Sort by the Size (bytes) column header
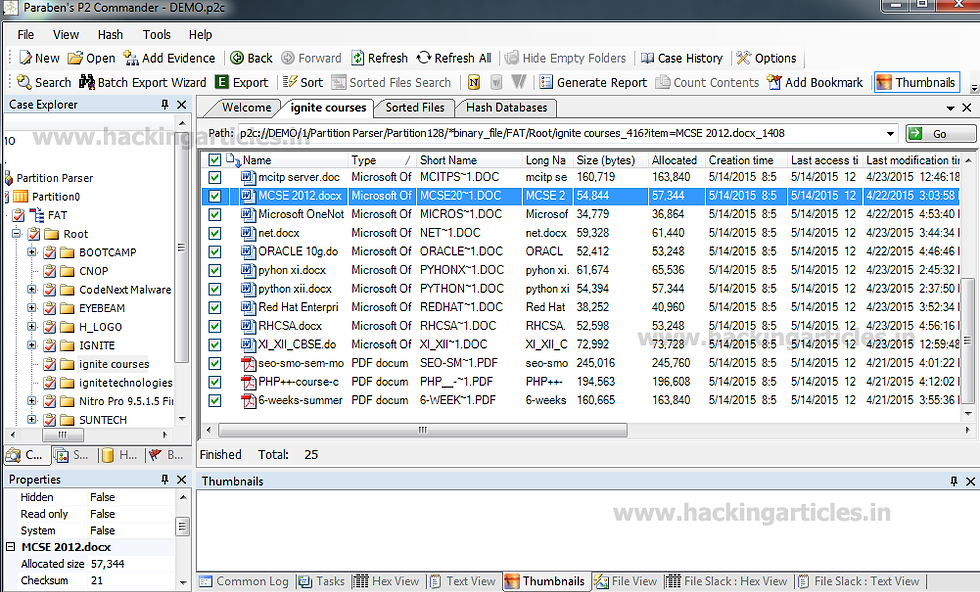Screen dimensions: 980x592 pyautogui.click(x=610, y=160)
